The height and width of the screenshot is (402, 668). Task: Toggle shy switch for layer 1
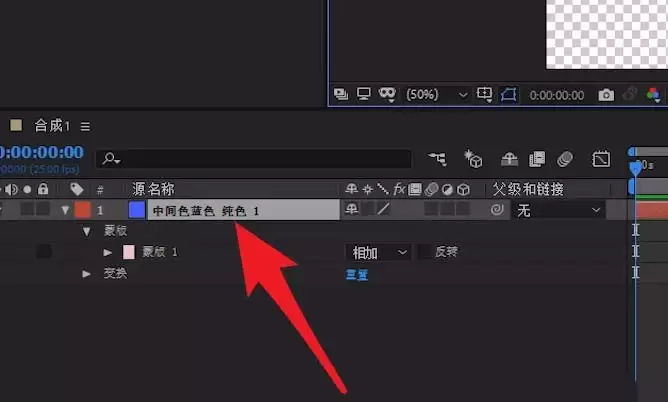[x=351, y=209]
